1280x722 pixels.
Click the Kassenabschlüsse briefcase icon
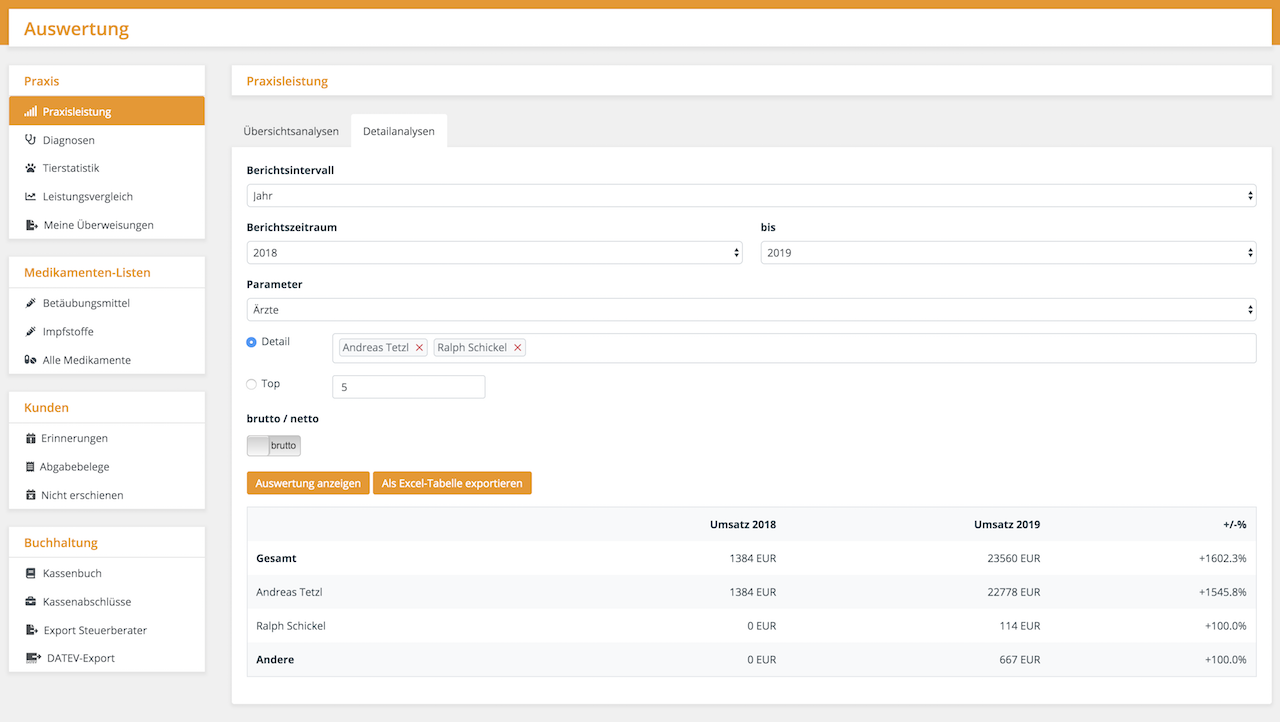pos(30,602)
